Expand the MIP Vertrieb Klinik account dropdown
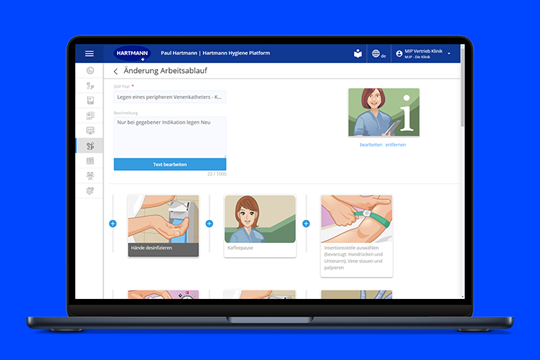Viewport: 540px width, 360px height. click(423, 54)
